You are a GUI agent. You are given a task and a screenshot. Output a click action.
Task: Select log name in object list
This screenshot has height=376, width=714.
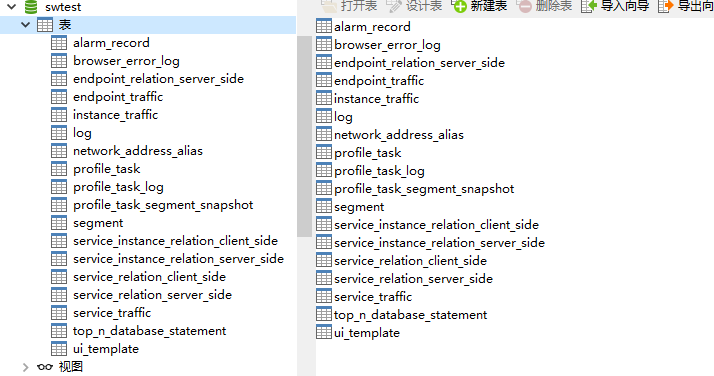[x=343, y=117]
